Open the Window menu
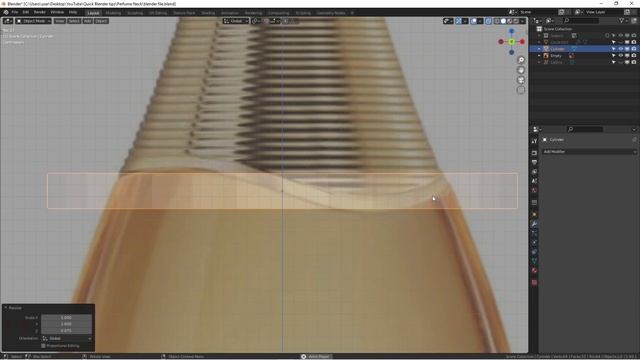This screenshot has height=360, width=640. (x=57, y=12)
